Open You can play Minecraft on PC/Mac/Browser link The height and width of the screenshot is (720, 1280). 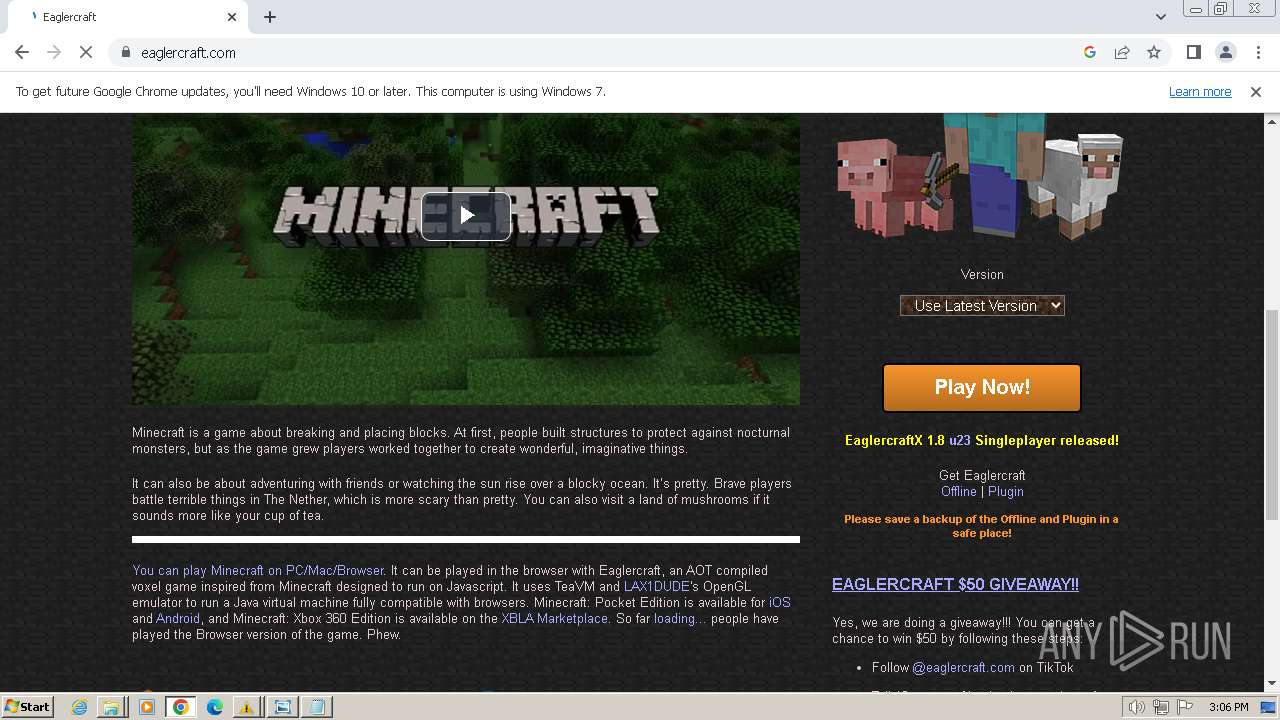pyautogui.click(x=258, y=570)
